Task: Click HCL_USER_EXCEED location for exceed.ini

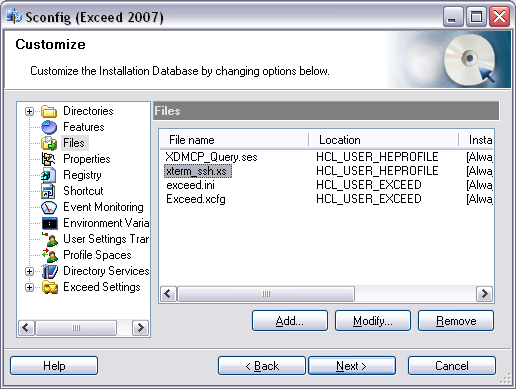Action: pyautogui.click(x=369, y=185)
